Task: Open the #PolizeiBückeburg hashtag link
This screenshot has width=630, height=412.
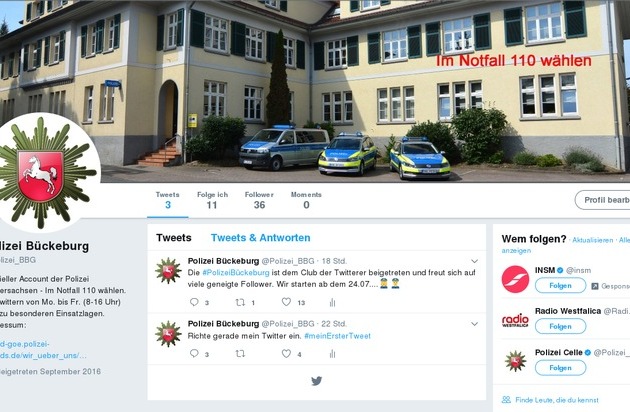Action: [236, 273]
